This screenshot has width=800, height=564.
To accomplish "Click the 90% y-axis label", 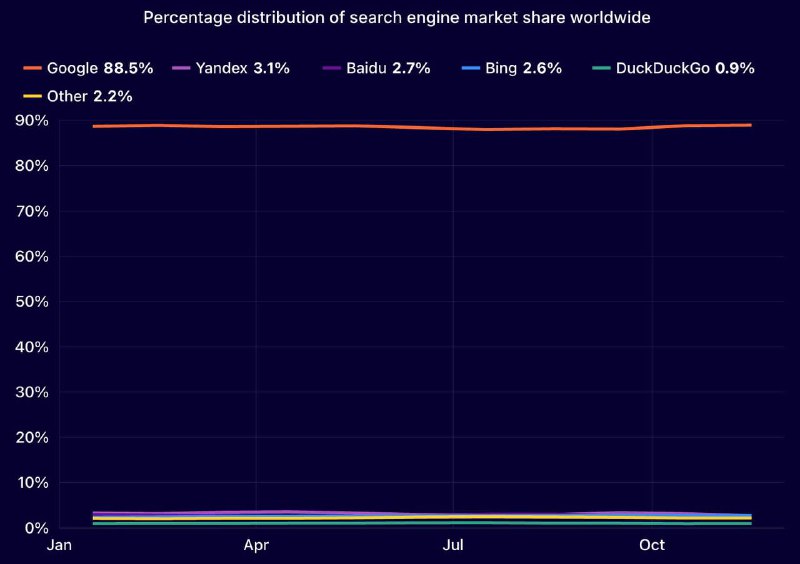I will pos(30,120).
